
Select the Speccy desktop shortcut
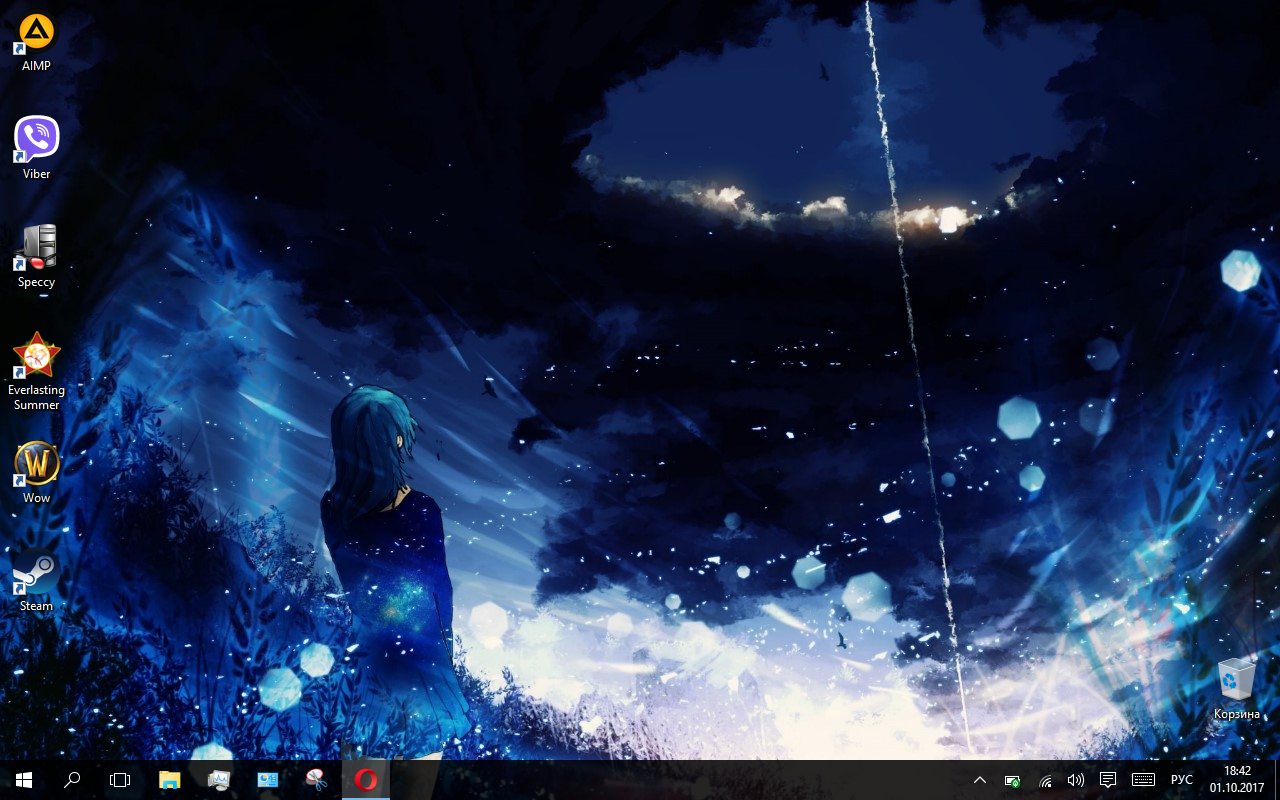pyautogui.click(x=36, y=256)
